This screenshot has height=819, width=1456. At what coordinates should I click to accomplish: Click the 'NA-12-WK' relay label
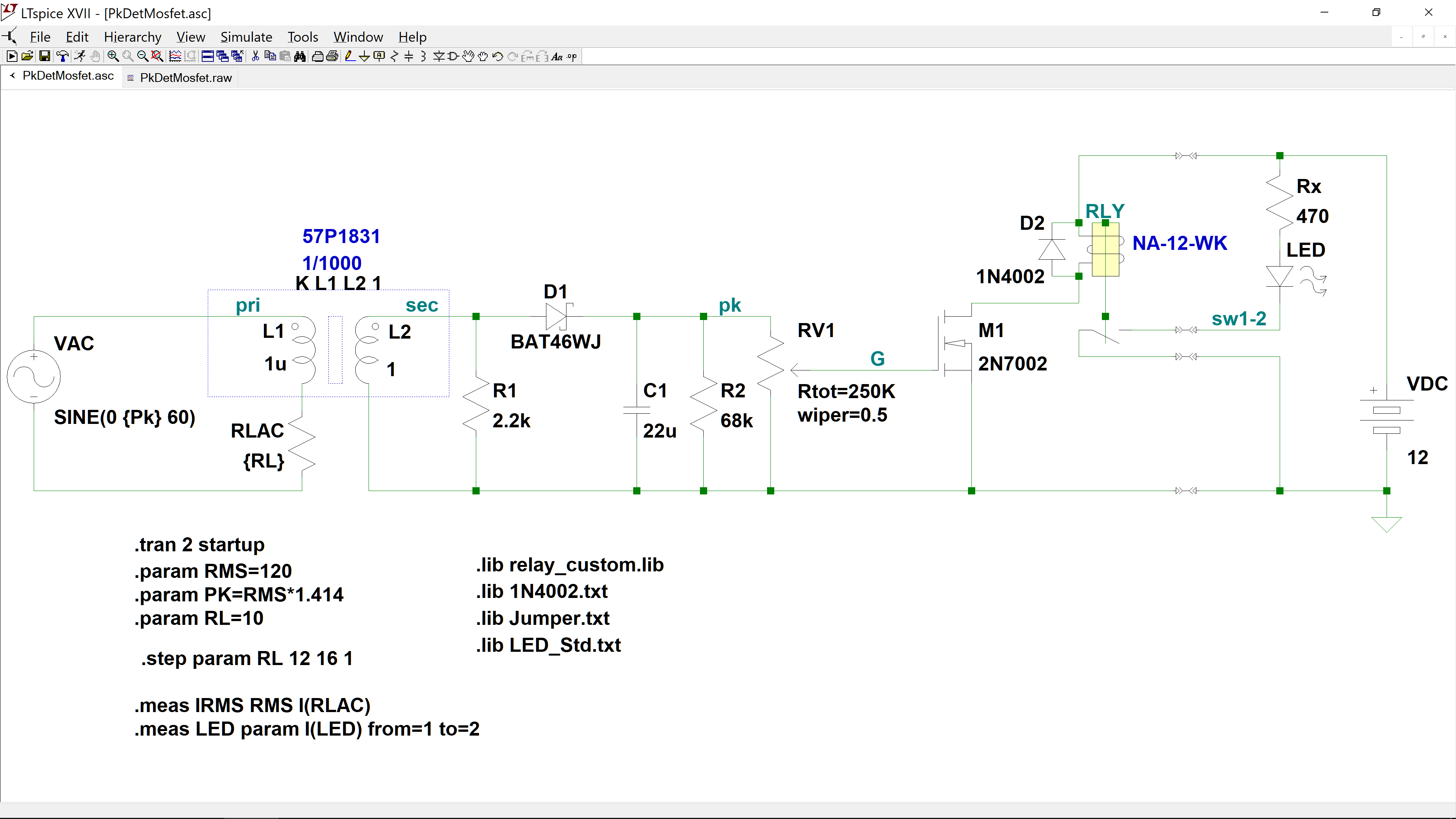point(1180,243)
